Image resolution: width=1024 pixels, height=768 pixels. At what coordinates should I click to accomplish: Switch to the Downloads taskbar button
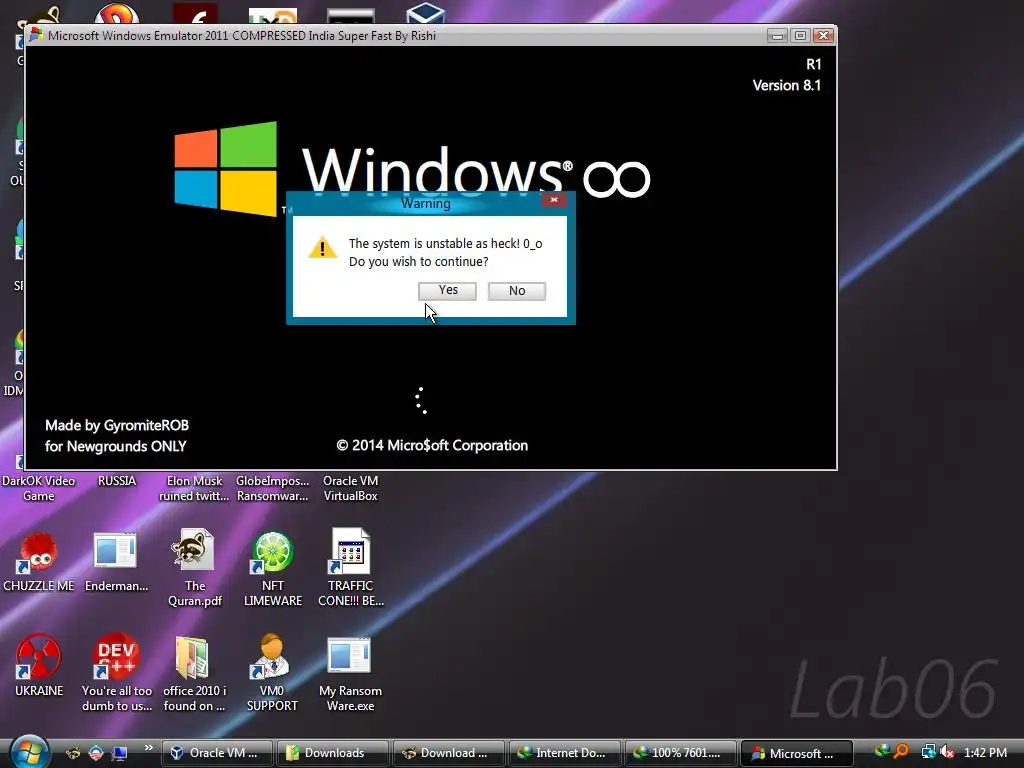(332, 753)
